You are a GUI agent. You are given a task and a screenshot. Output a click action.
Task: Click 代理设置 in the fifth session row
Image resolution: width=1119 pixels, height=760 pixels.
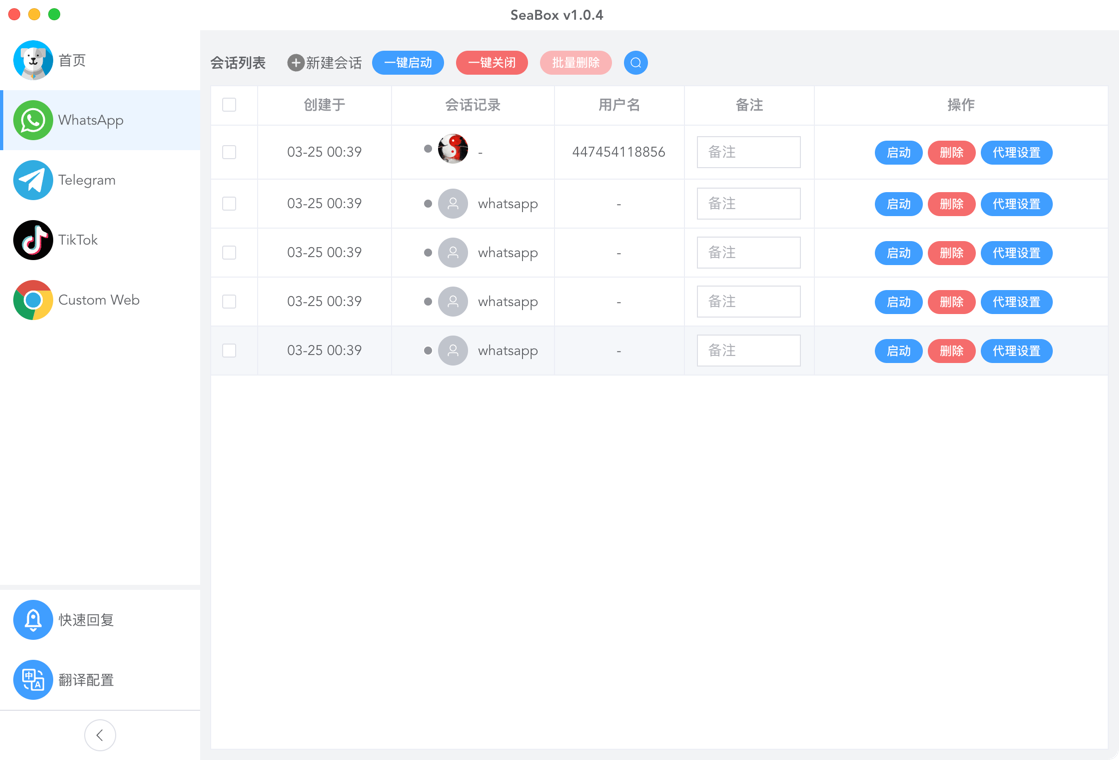(1016, 351)
